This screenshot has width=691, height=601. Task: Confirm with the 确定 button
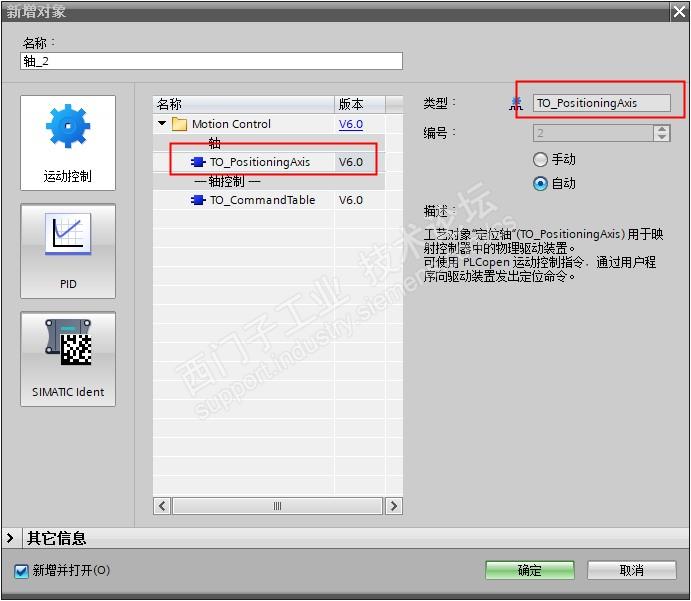[x=530, y=570]
